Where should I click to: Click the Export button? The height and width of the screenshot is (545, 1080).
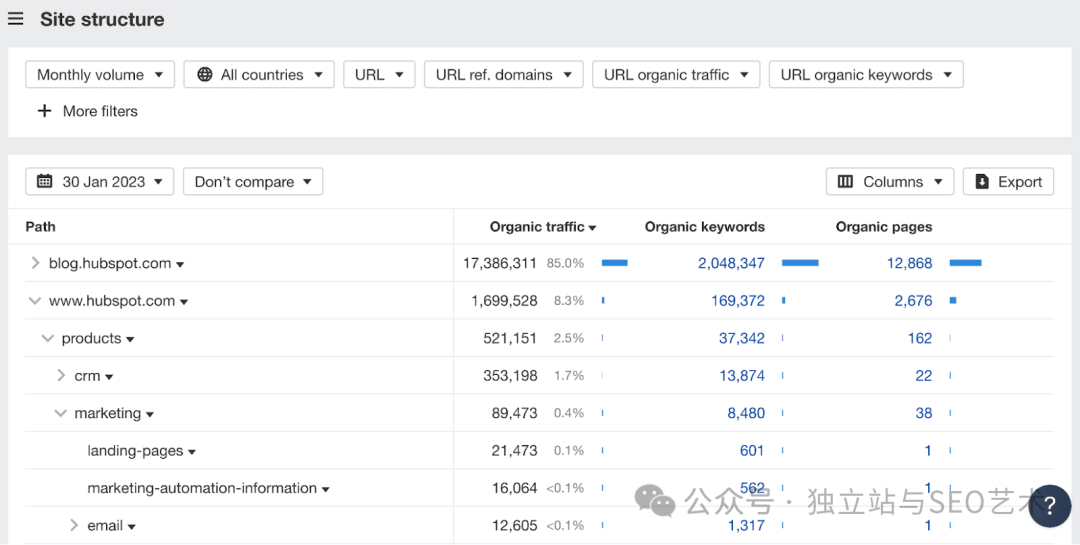(x=1008, y=181)
